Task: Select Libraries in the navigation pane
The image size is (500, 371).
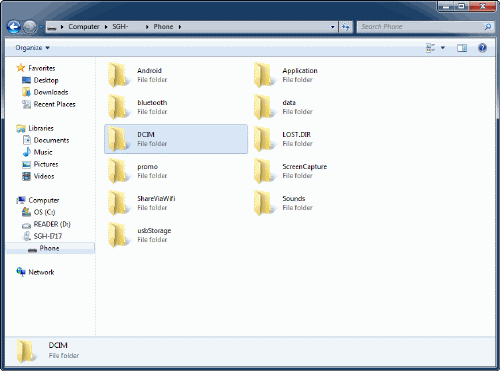Action: click(x=41, y=128)
